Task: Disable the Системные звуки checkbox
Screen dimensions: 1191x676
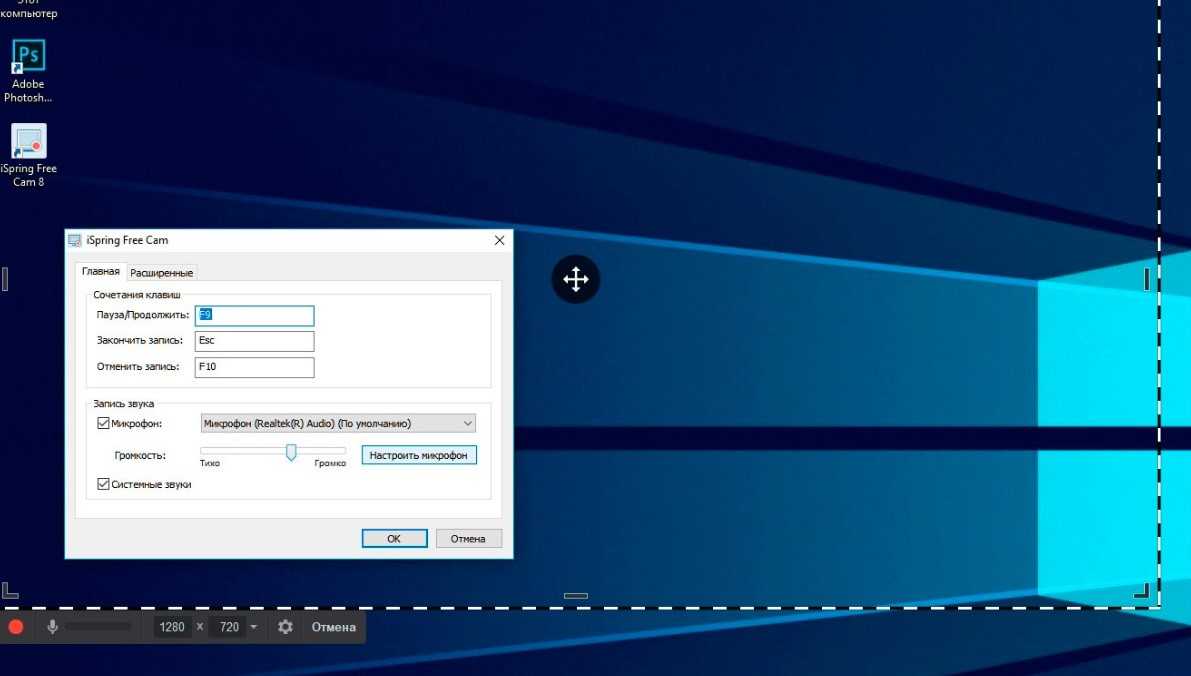Action: 103,484
